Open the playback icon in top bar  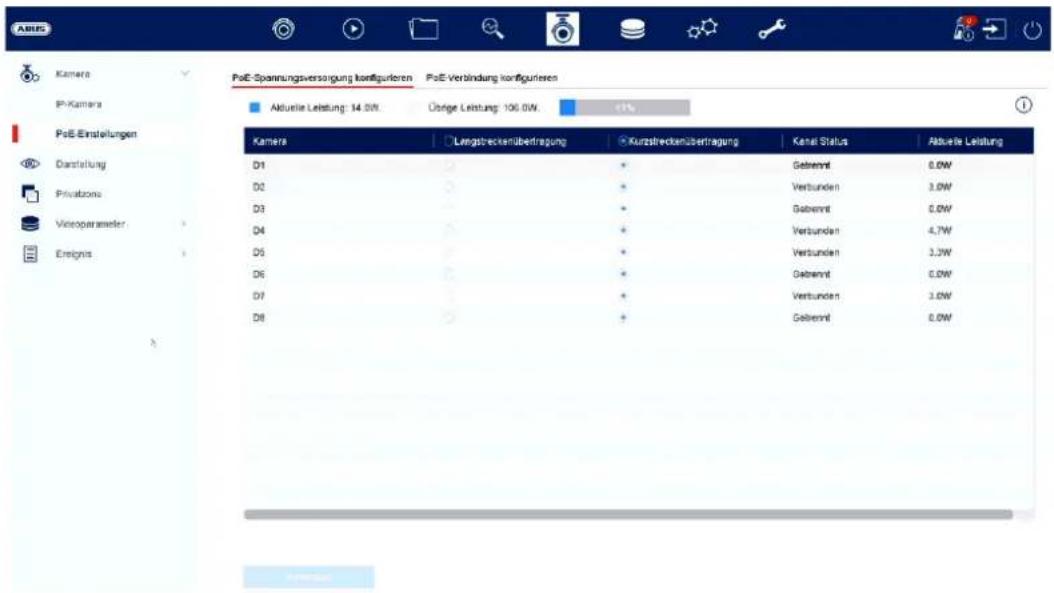tap(353, 29)
